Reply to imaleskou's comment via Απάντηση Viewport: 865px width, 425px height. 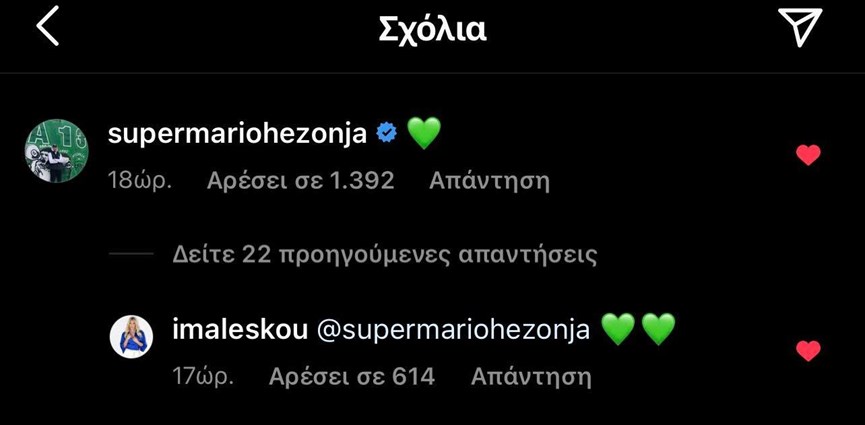coord(531,377)
